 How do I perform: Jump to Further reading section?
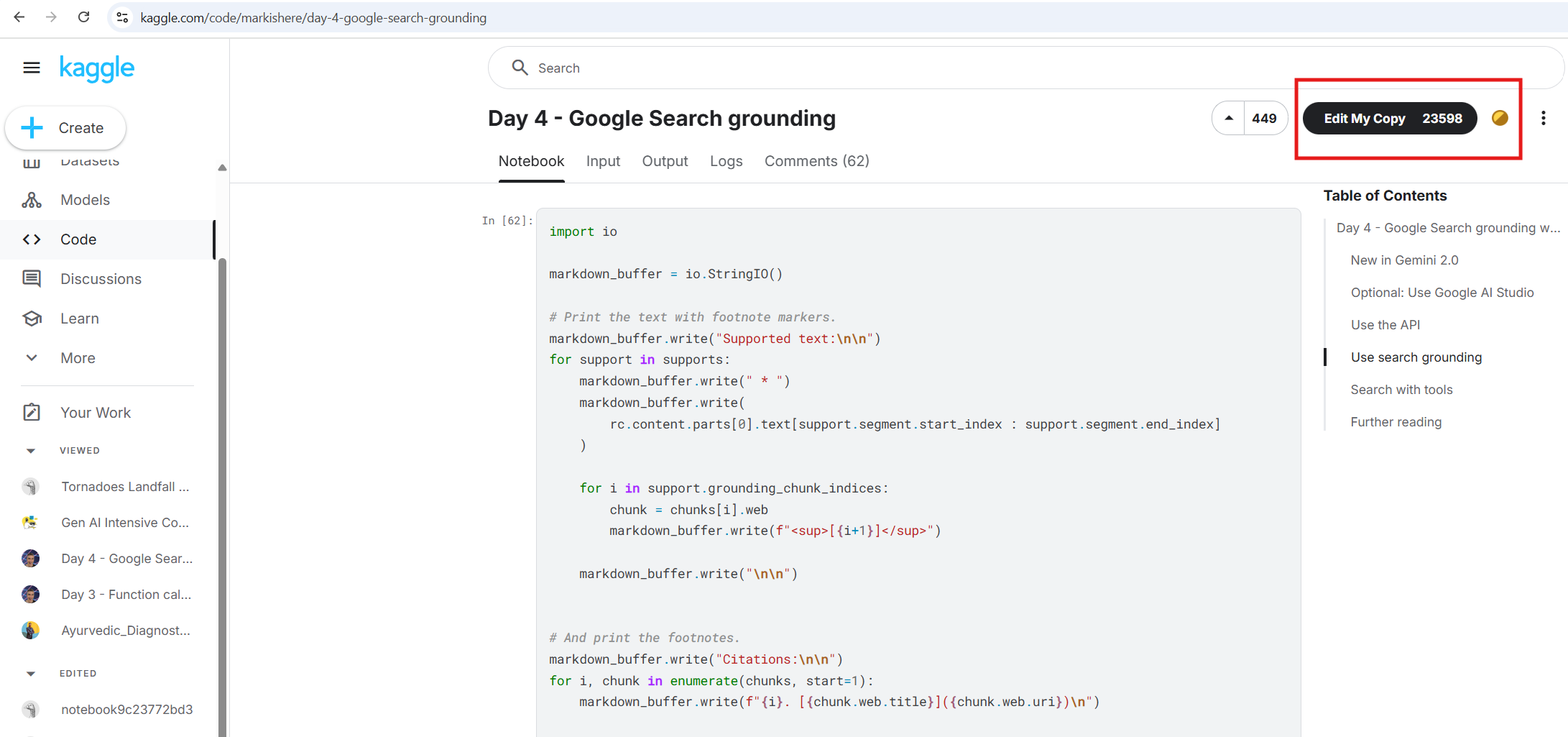tap(1396, 422)
